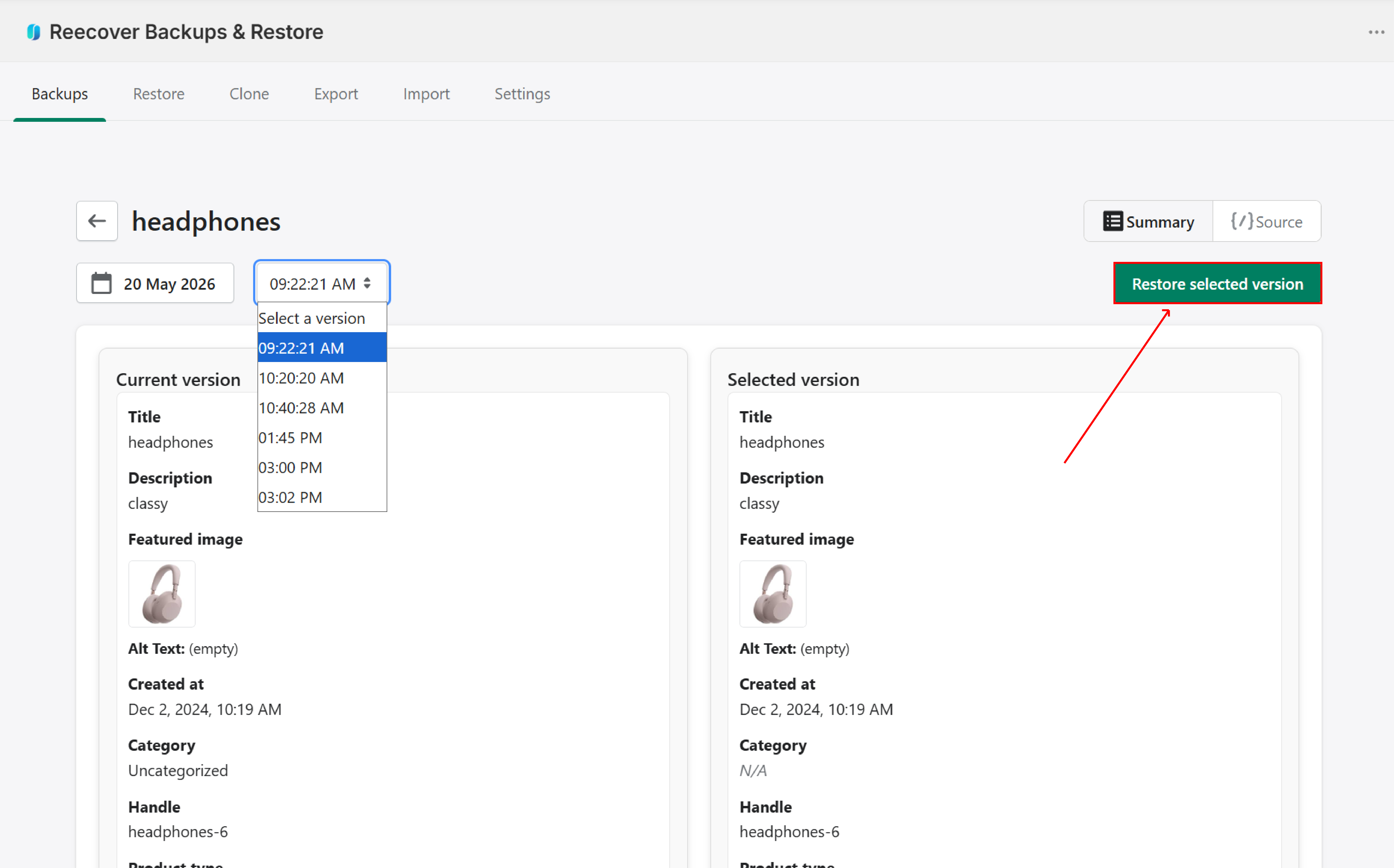This screenshot has height=868, width=1394.
Task: Pick the 10:40:28 AM version
Action: (322, 408)
